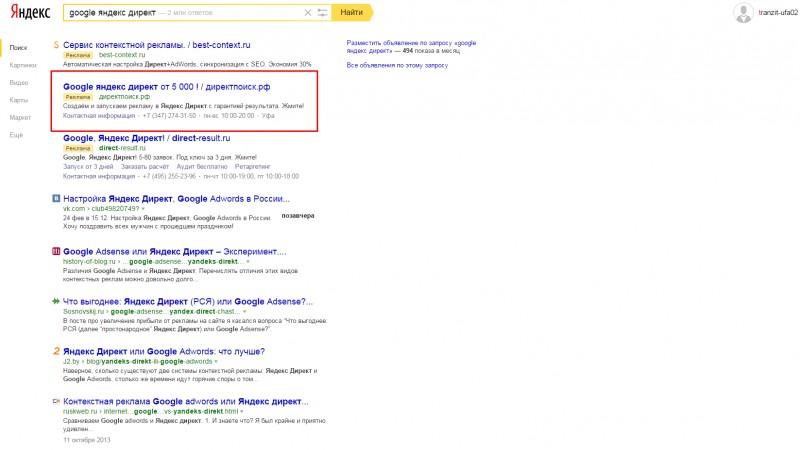Viewport: 800px width, 450px height.
Task: Switch to the Карты tab
Action: coord(19,100)
